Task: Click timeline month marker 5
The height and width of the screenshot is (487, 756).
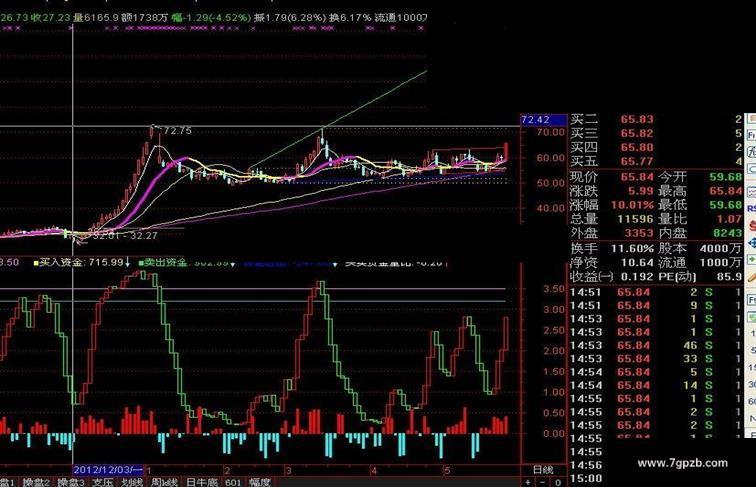Action: pos(447,470)
